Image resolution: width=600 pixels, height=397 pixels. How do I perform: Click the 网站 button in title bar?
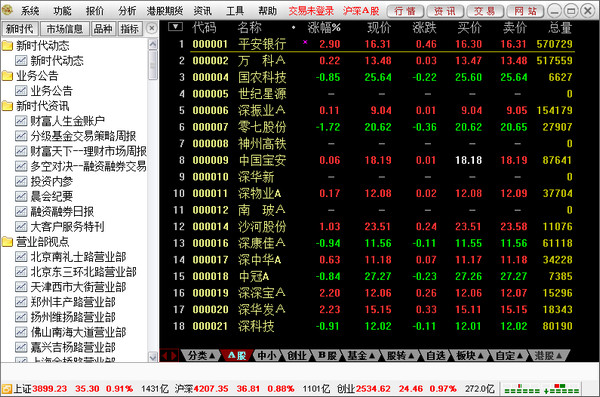[x=525, y=11]
